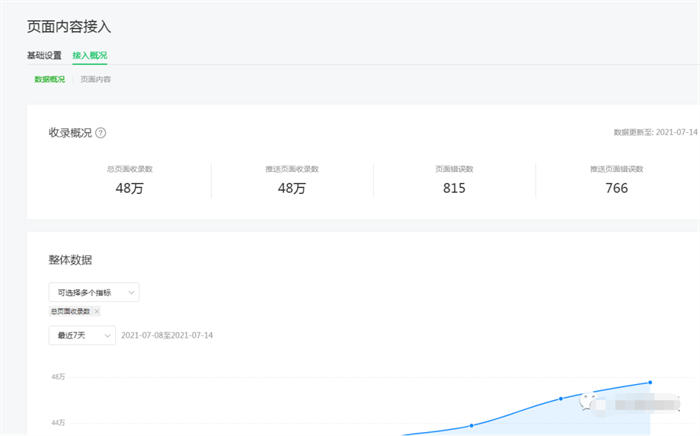This screenshot has width=700, height=436.
Task: Click the chart data point left of the WeChat icon
Action: [560, 399]
